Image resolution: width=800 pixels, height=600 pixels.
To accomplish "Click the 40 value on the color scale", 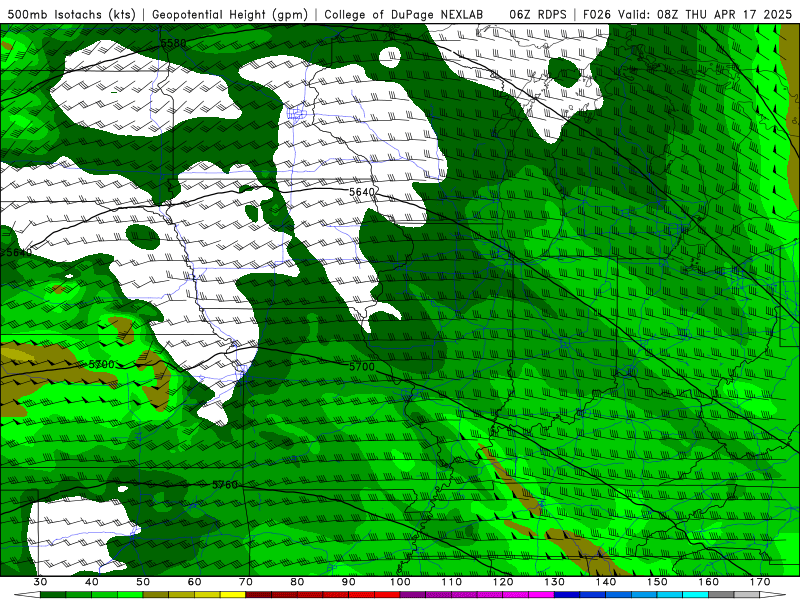I will click(x=92, y=582).
